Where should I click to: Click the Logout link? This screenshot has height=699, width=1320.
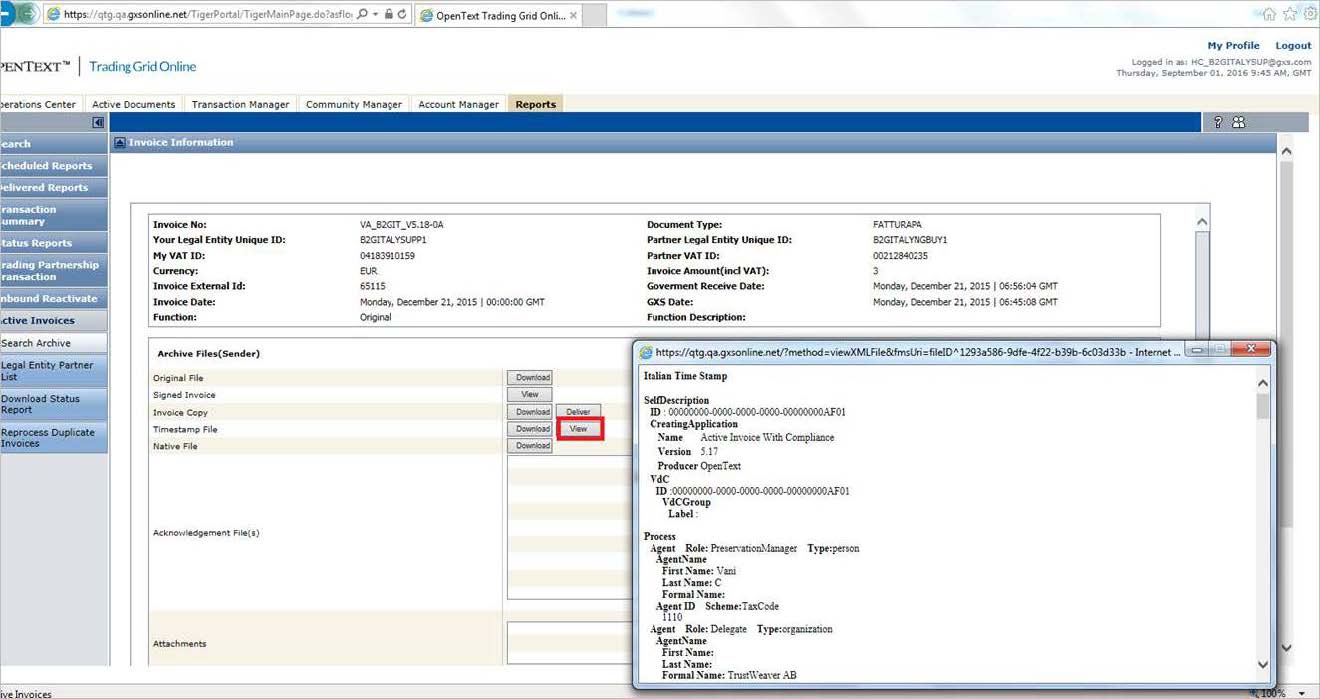click(x=1293, y=46)
